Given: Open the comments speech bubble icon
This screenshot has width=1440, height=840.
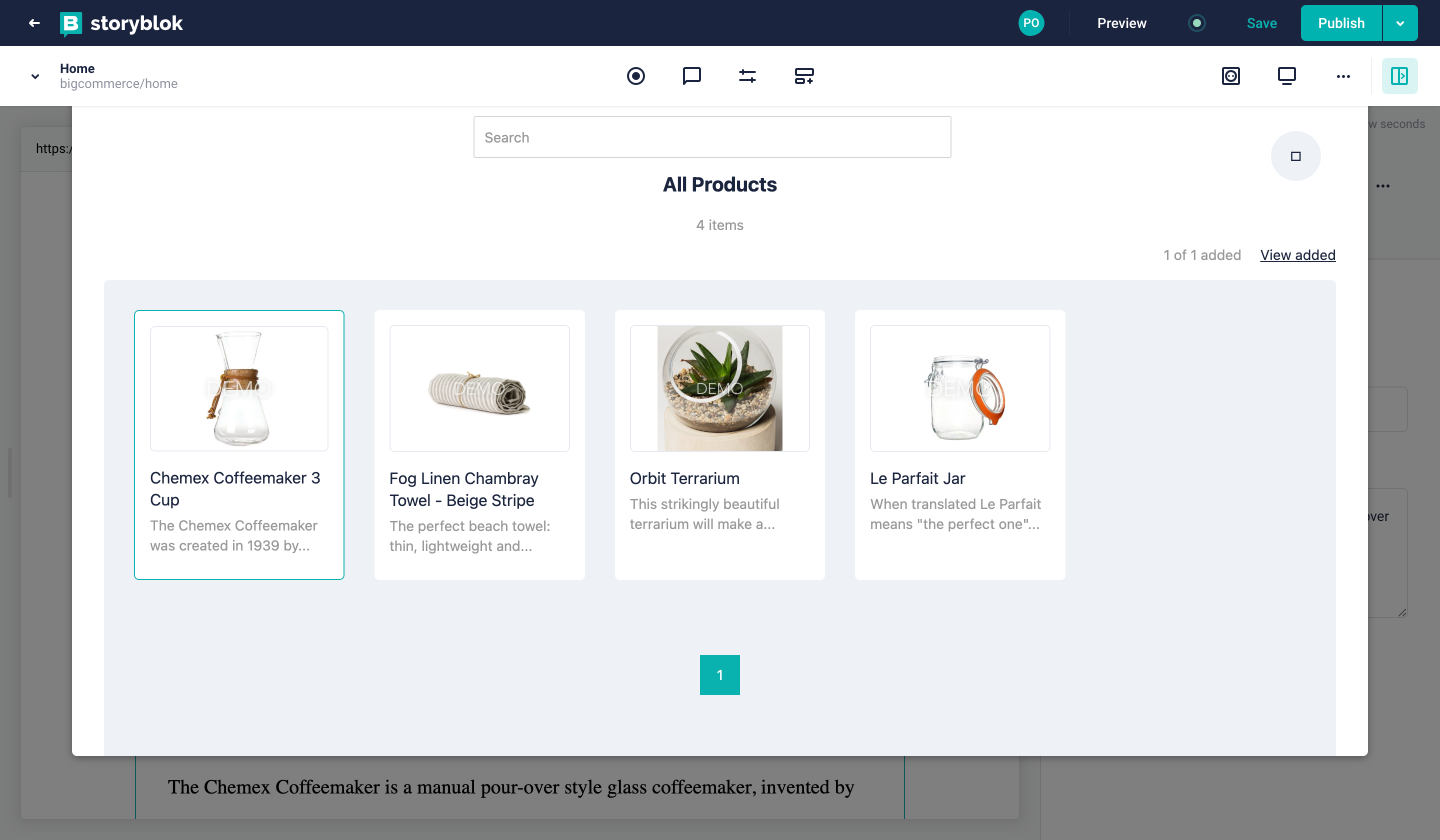Looking at the screenshot, I should [x=691, y=76].
